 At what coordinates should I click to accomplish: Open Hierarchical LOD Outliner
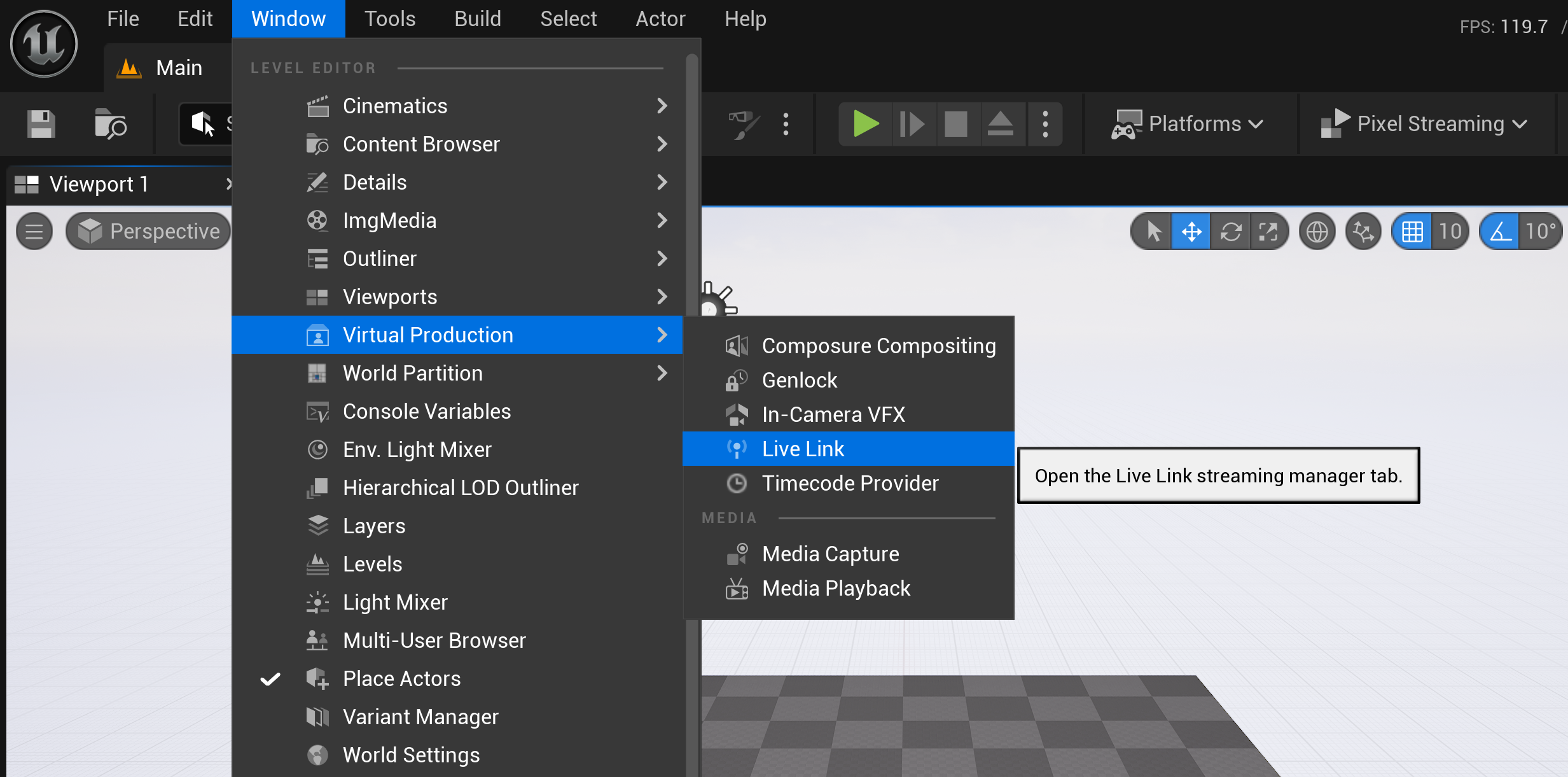coord(457,487)
